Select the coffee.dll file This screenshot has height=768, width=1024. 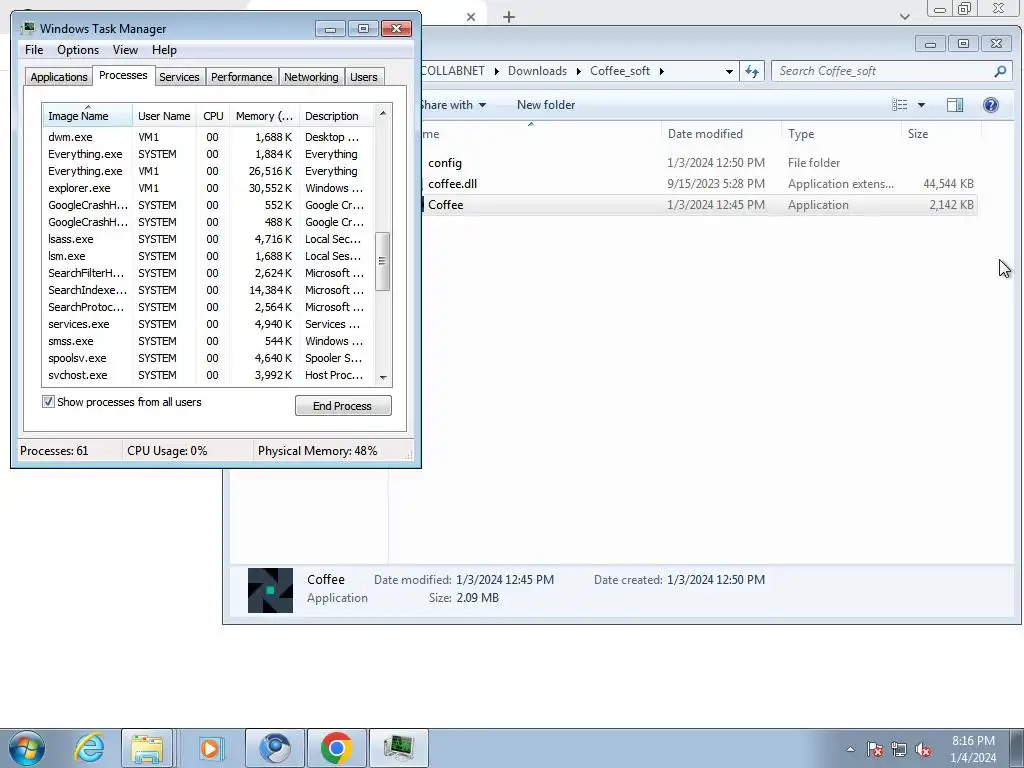click(x=699, y=184)
